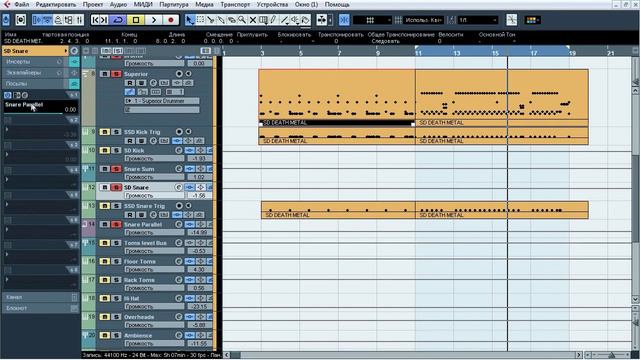Viewport: 640px width, 360px height.
Task: Pick the Erase tool
Action: tap(231, 20)
